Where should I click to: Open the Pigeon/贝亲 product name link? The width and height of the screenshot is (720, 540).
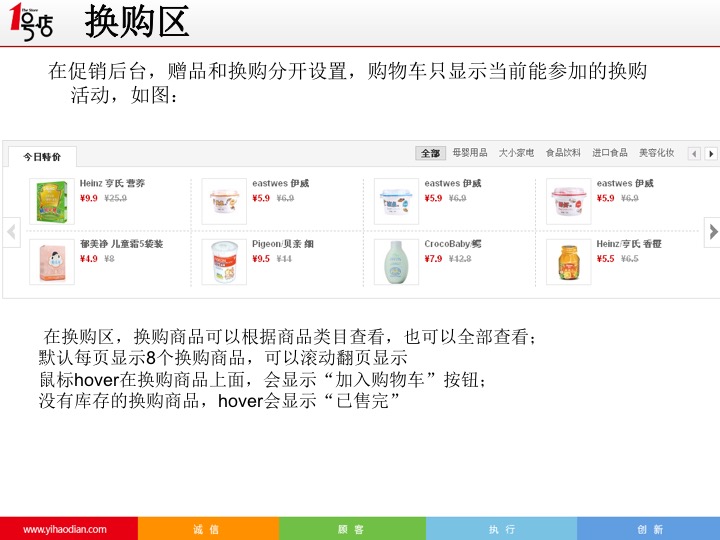pos(283,244)
